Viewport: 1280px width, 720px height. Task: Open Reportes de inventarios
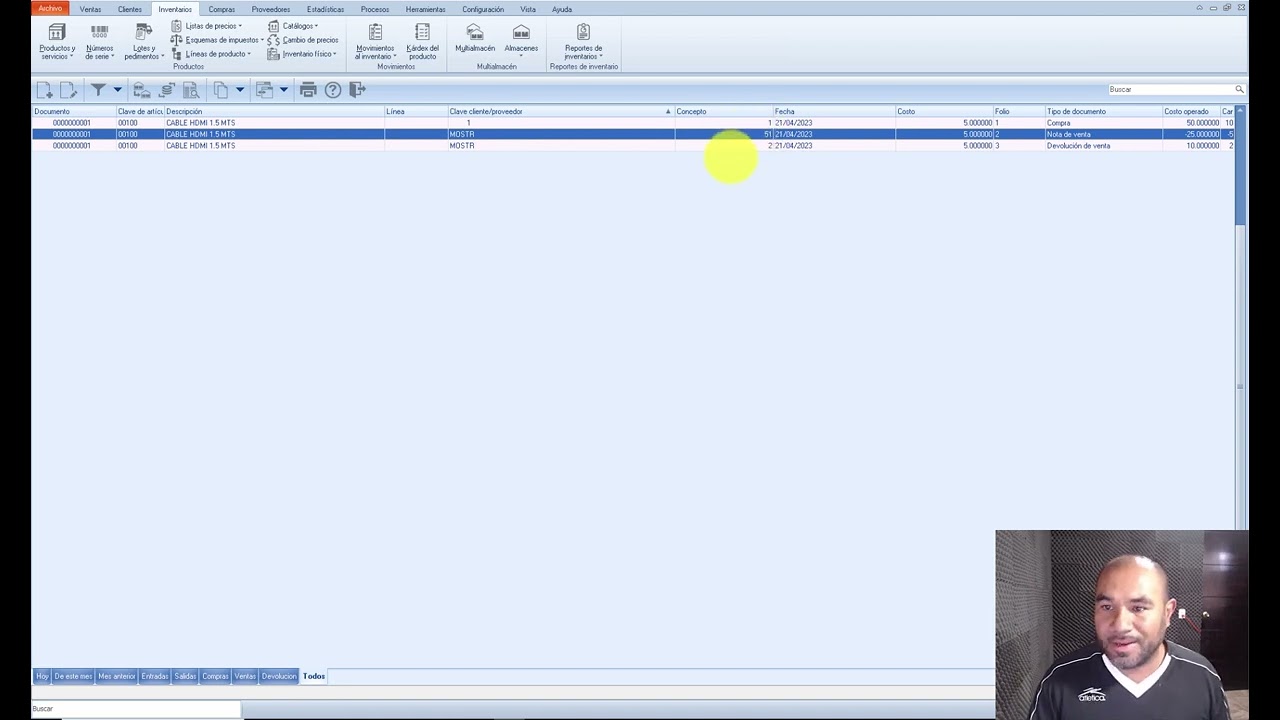[x=583, y=42]
